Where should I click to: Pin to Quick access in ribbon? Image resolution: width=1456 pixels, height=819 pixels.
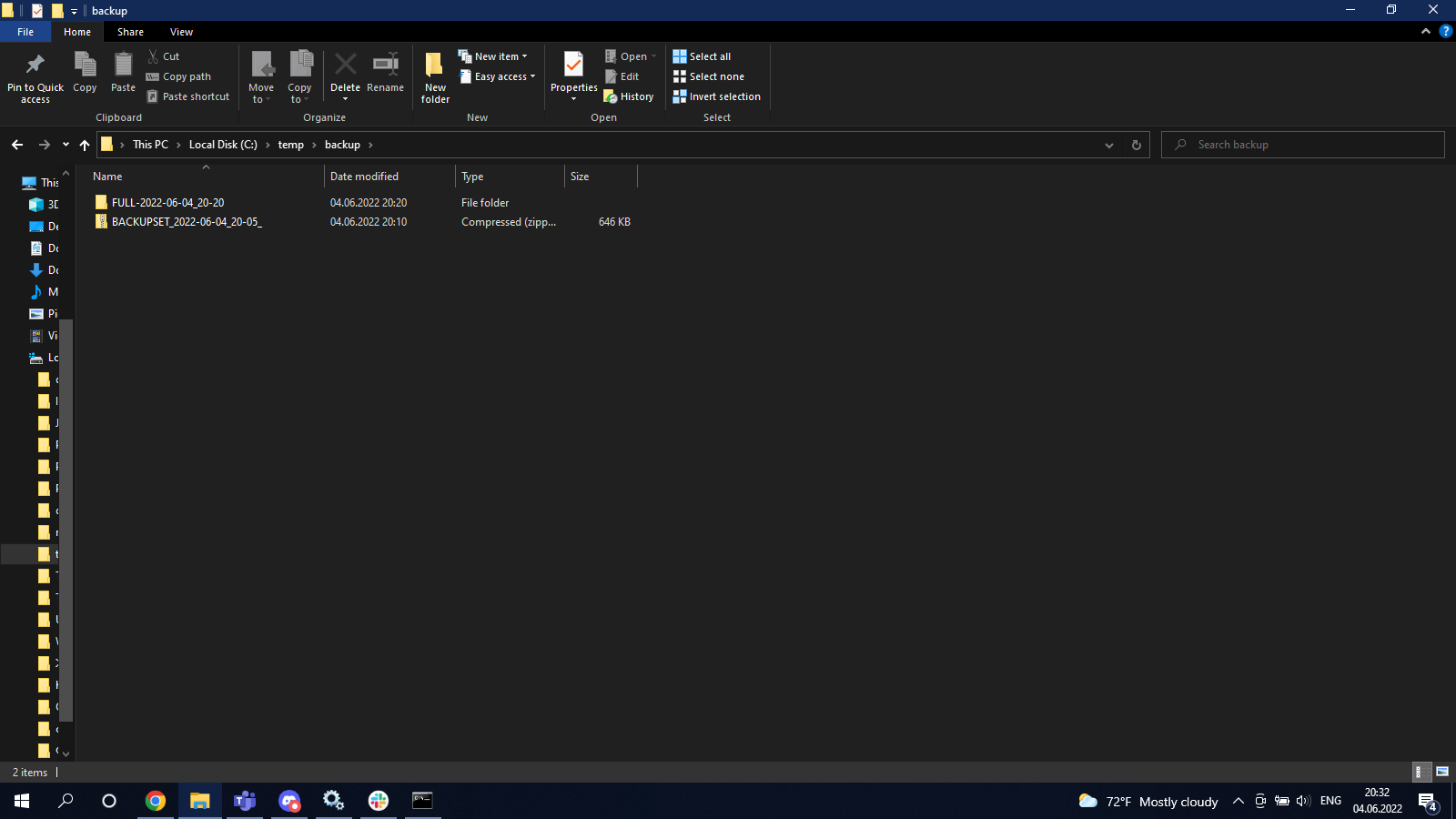pyautogui.click(x=35, y=77)
